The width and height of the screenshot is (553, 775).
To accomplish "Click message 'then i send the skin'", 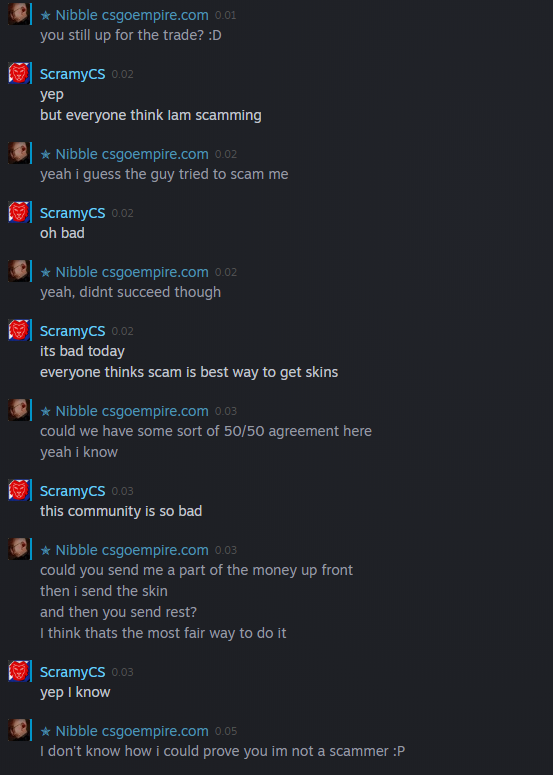I will tap(104, 591).
